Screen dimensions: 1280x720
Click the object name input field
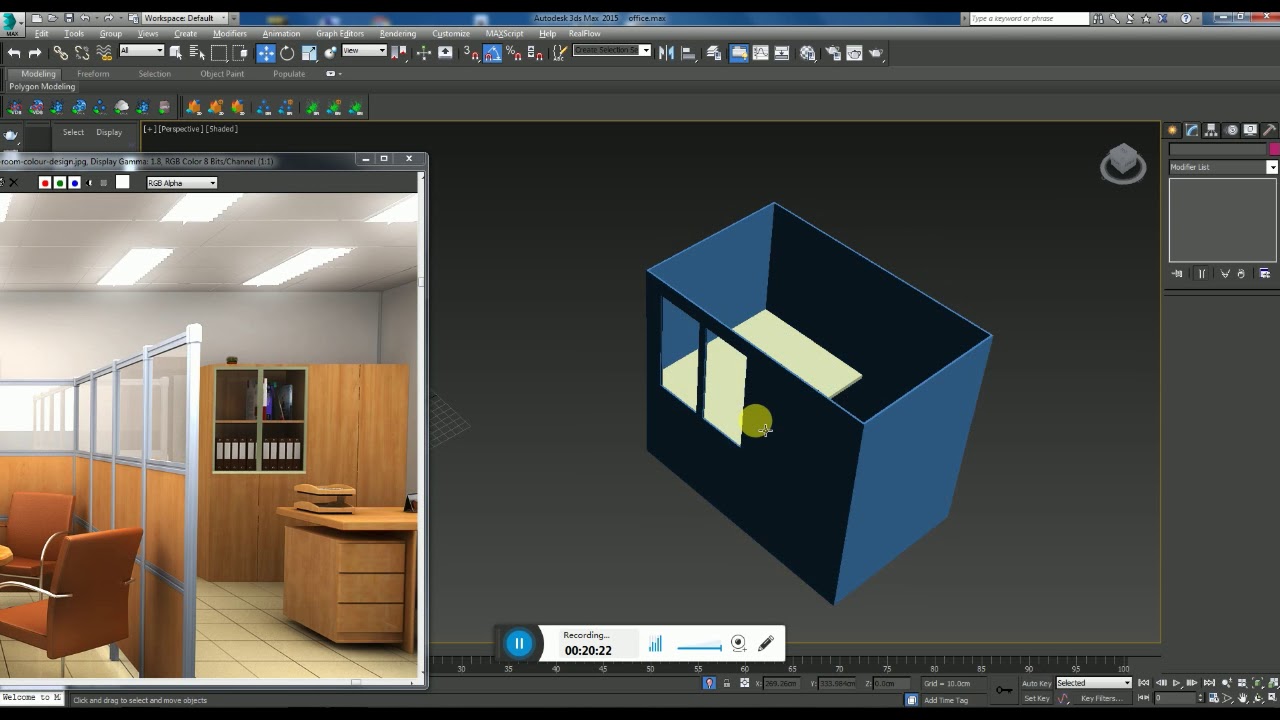(x=1217, y=150)
